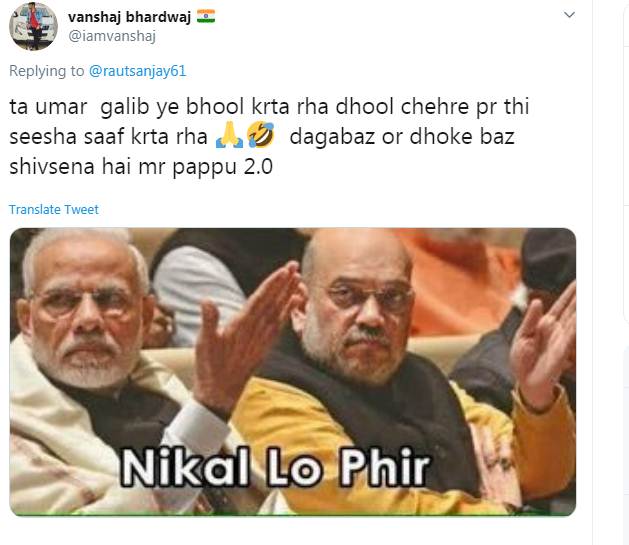Click the words pappu 2.0 in tweet
This screenshot has width=629, height=545.
tap(222, 167)
